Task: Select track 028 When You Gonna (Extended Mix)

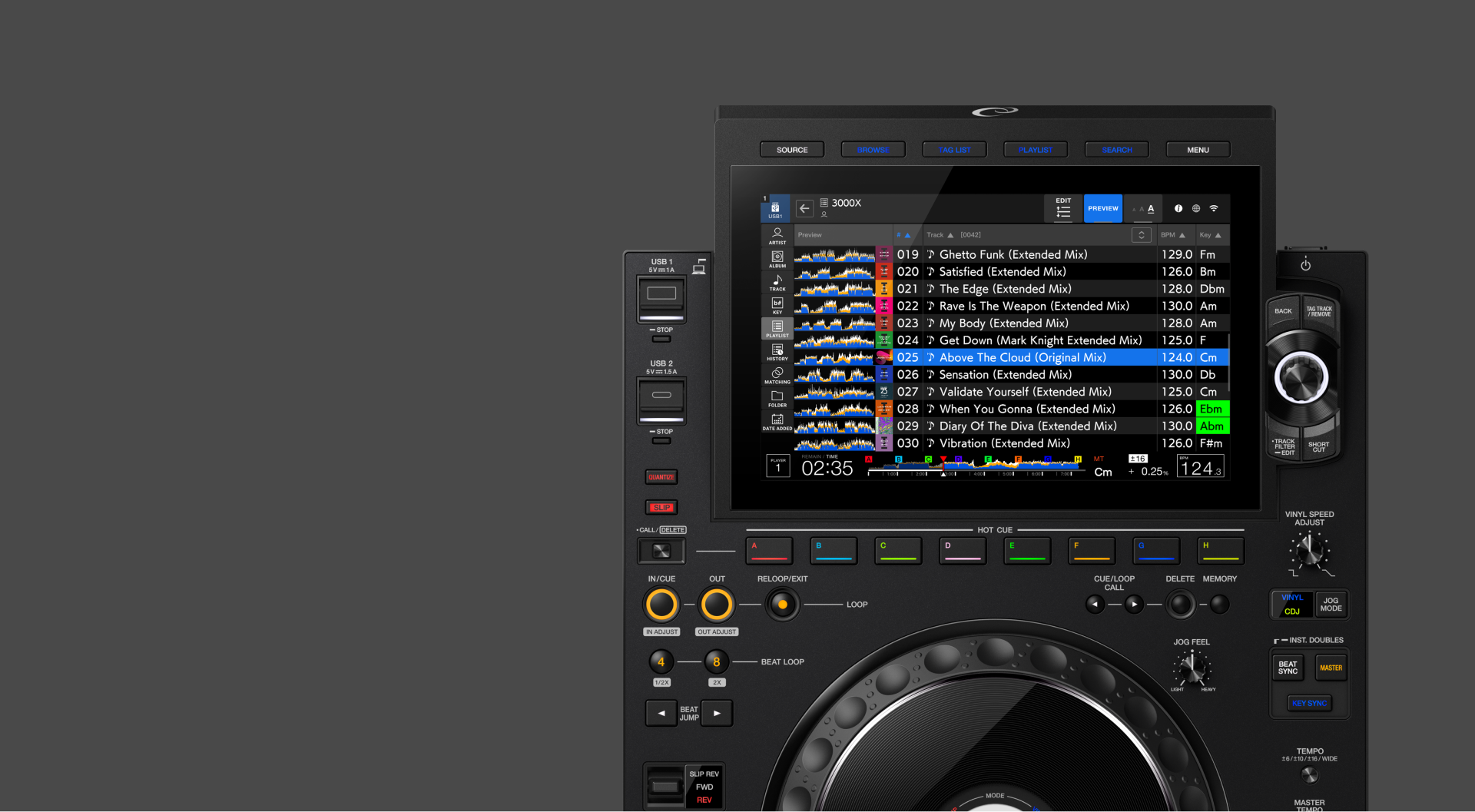Action: [x=1011, y=409]
